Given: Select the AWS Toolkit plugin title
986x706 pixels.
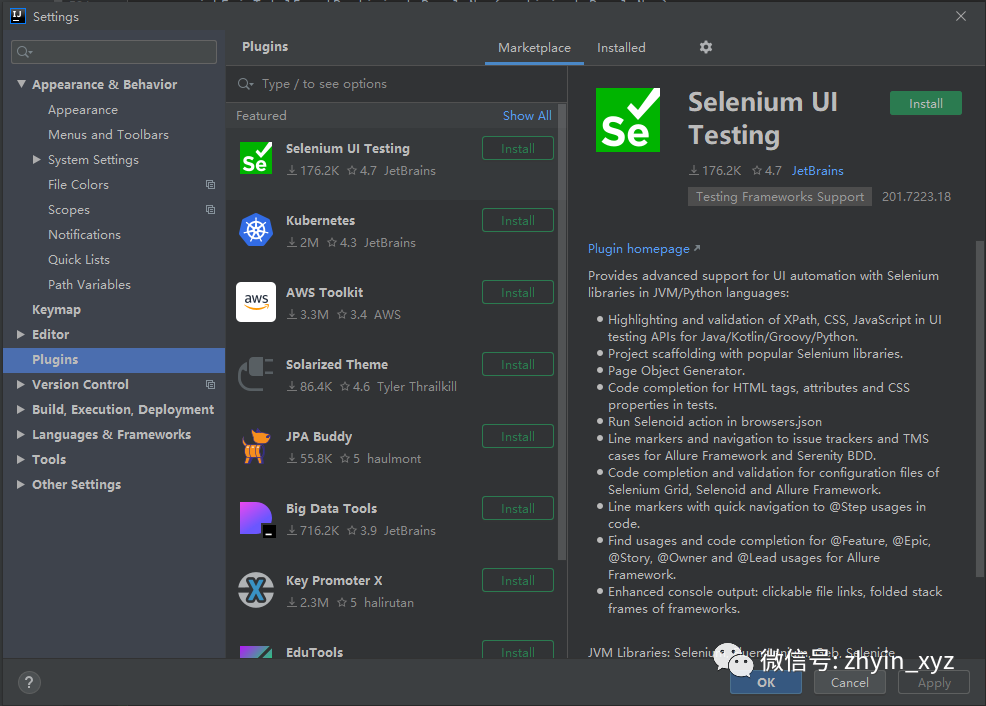Looking at the screenshot, I should (x=324, y=292).
